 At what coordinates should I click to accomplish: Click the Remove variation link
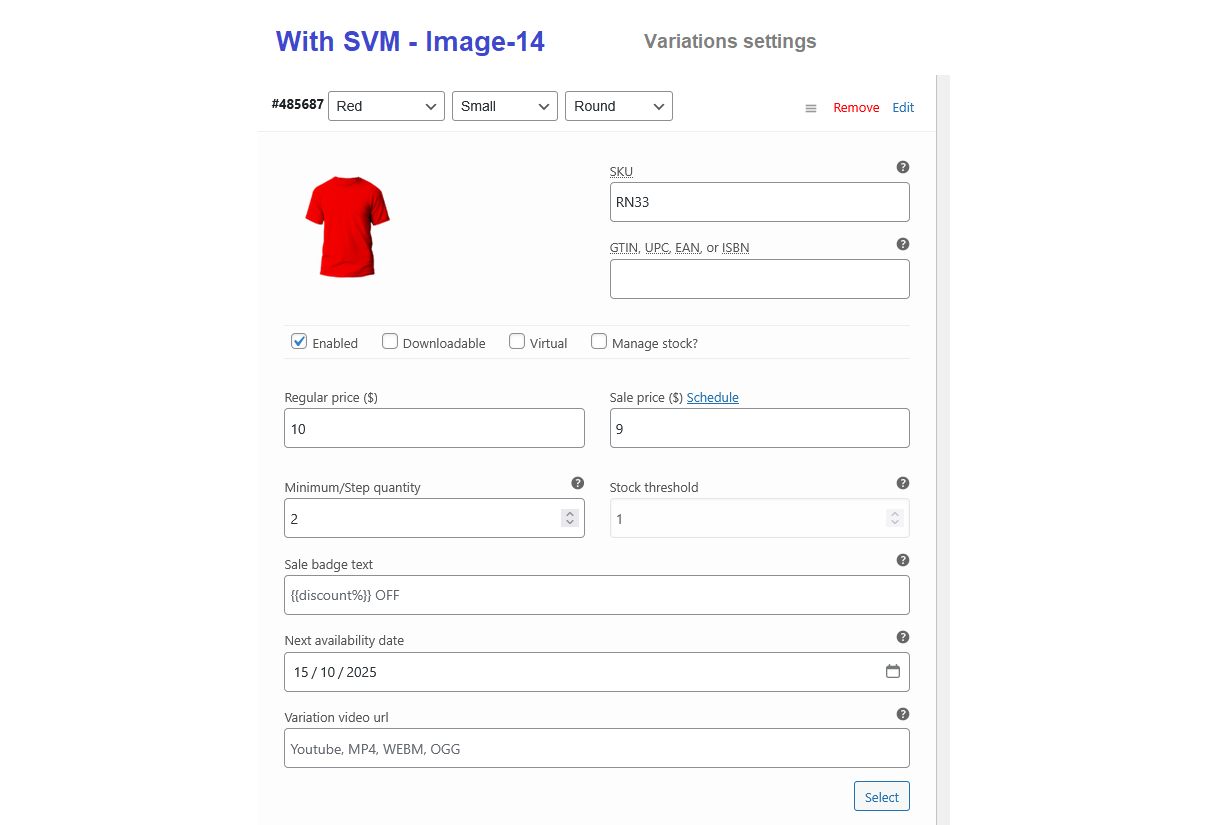(x=856, y=108)
